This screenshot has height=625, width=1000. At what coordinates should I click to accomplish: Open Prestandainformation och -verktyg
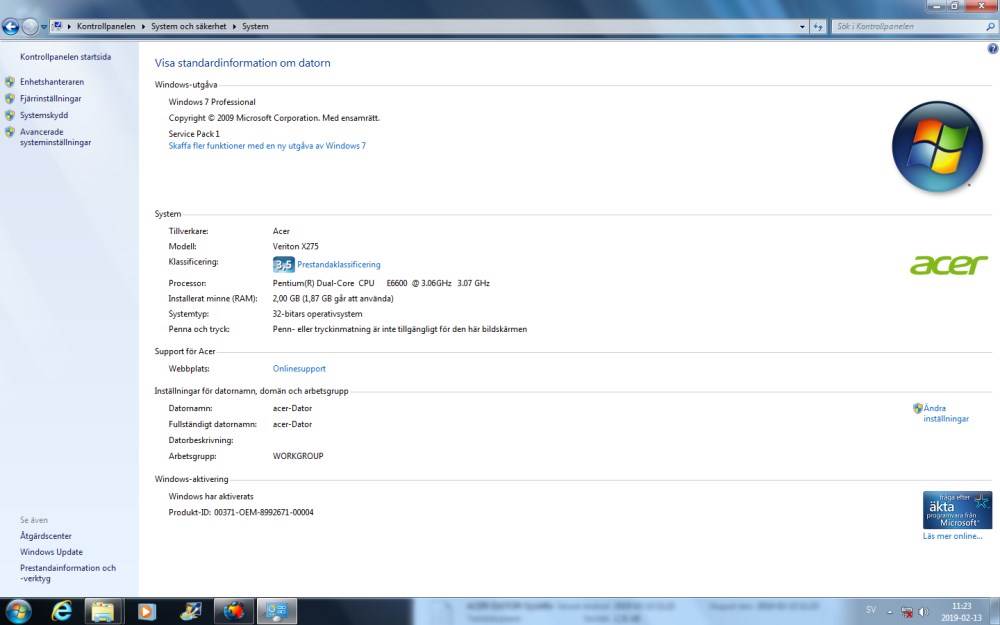(x=68, y=573)
